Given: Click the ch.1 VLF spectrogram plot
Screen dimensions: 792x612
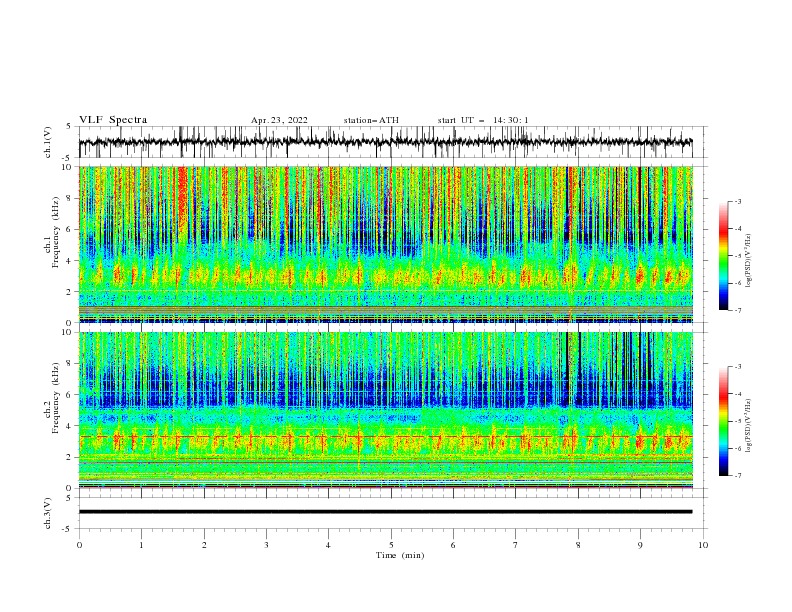Looking at the screenshot, I should [x=386, y=244].
